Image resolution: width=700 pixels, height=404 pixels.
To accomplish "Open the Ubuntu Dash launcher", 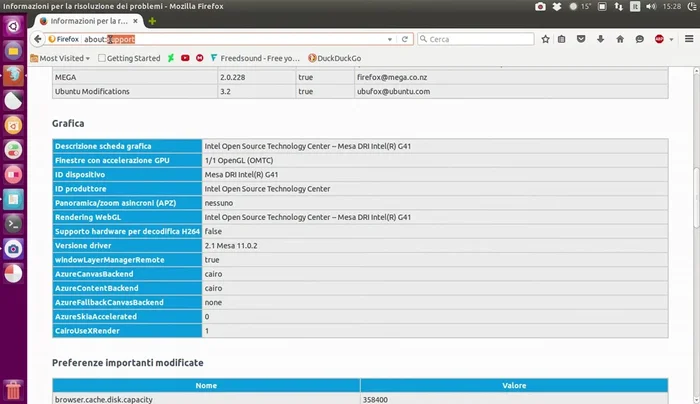I will (13, 26).
